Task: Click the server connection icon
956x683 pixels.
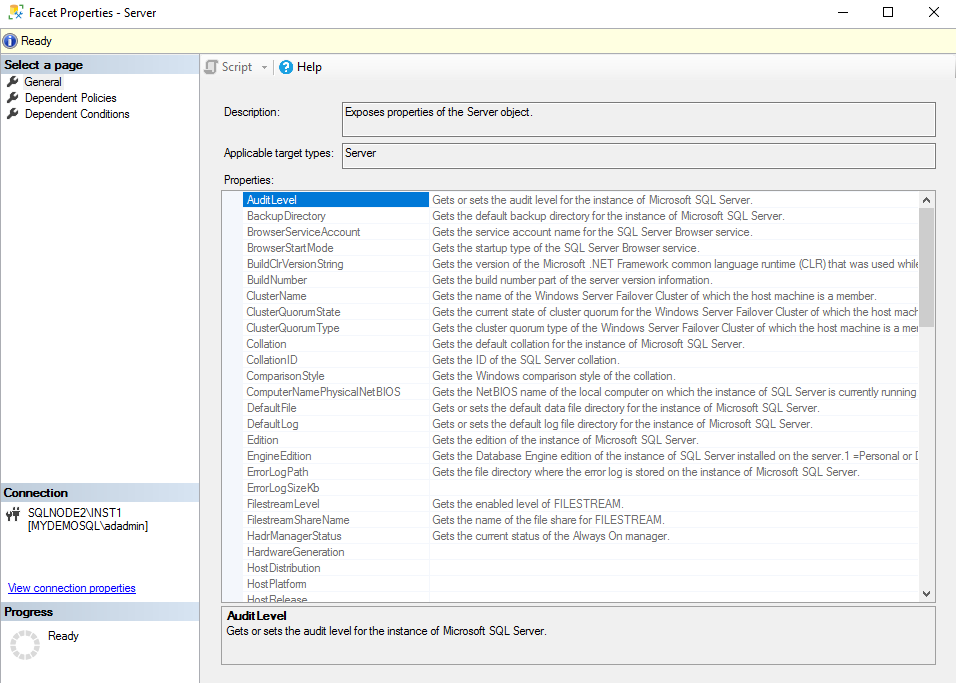Action: click(13, 514)
